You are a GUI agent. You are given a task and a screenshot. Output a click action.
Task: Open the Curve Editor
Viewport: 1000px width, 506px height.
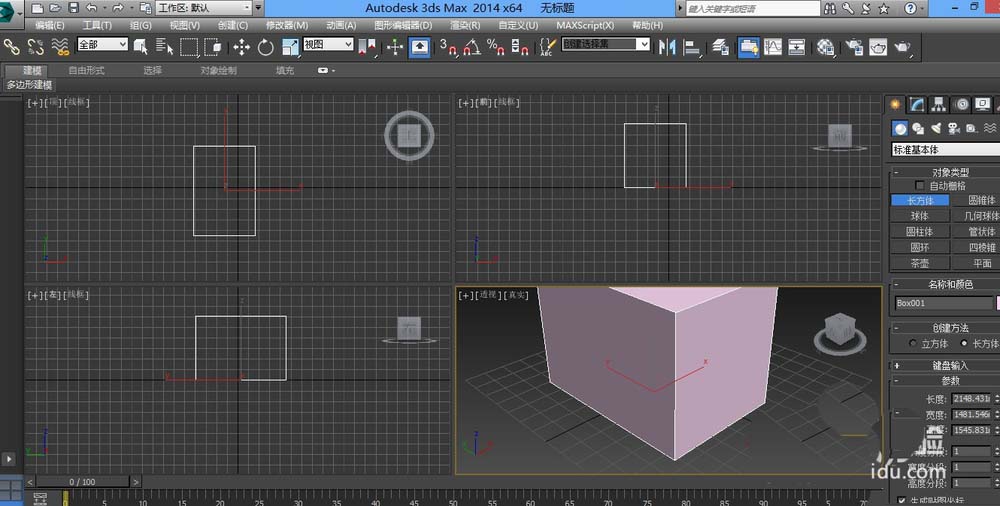(x=773, y=46)
